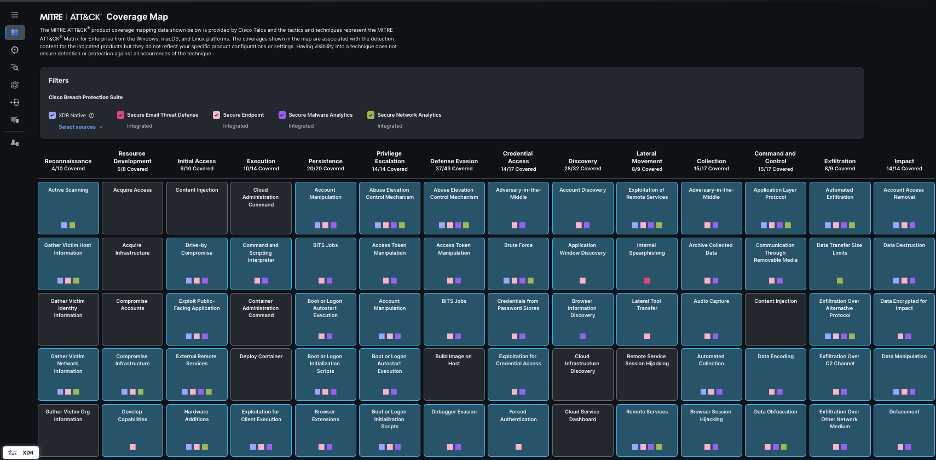936x460 pixels.
Task: Open the investigate search icon in sidebar
Action: (x=14, y=66)
